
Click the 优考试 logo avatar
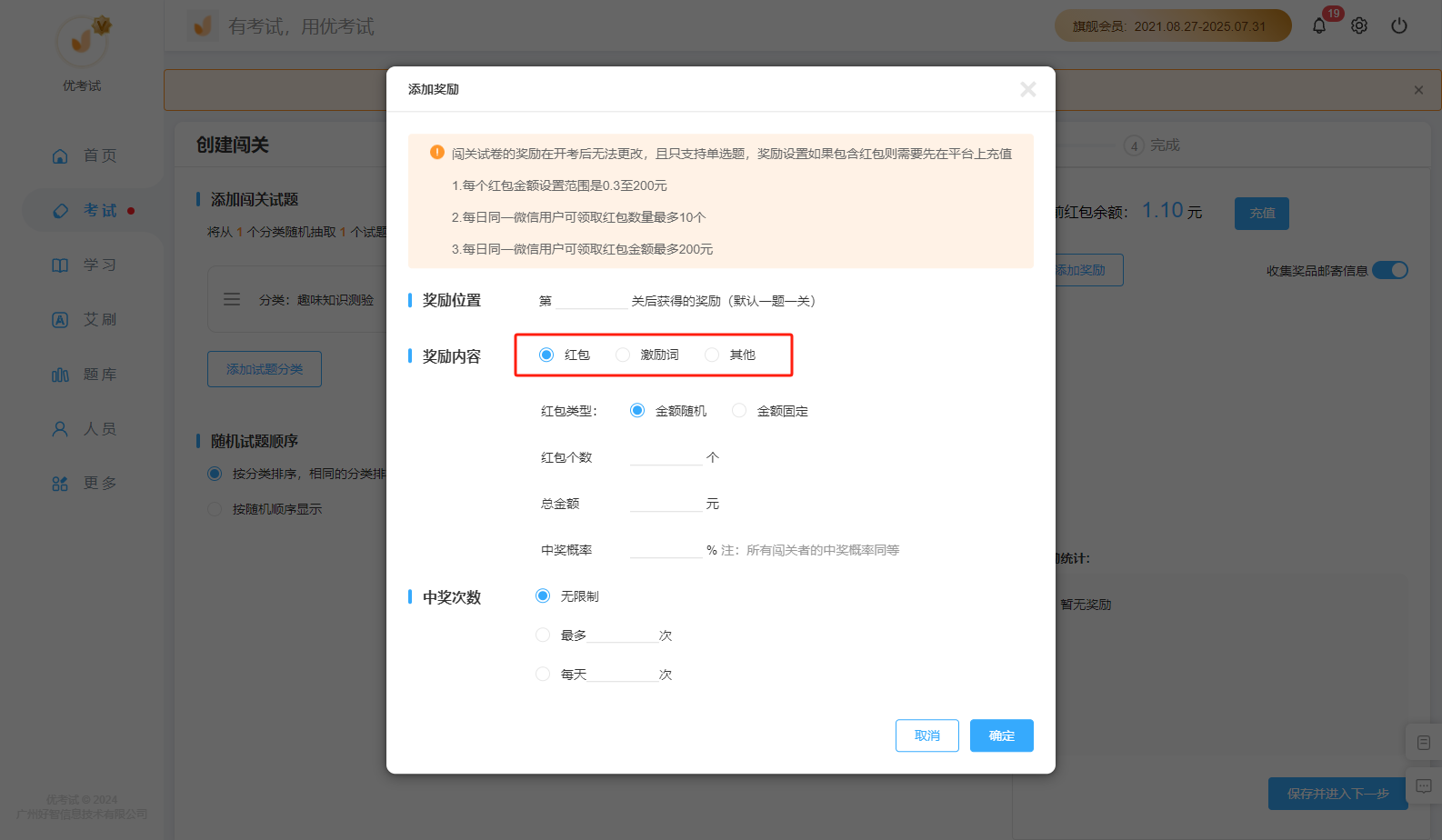(83, 41)
